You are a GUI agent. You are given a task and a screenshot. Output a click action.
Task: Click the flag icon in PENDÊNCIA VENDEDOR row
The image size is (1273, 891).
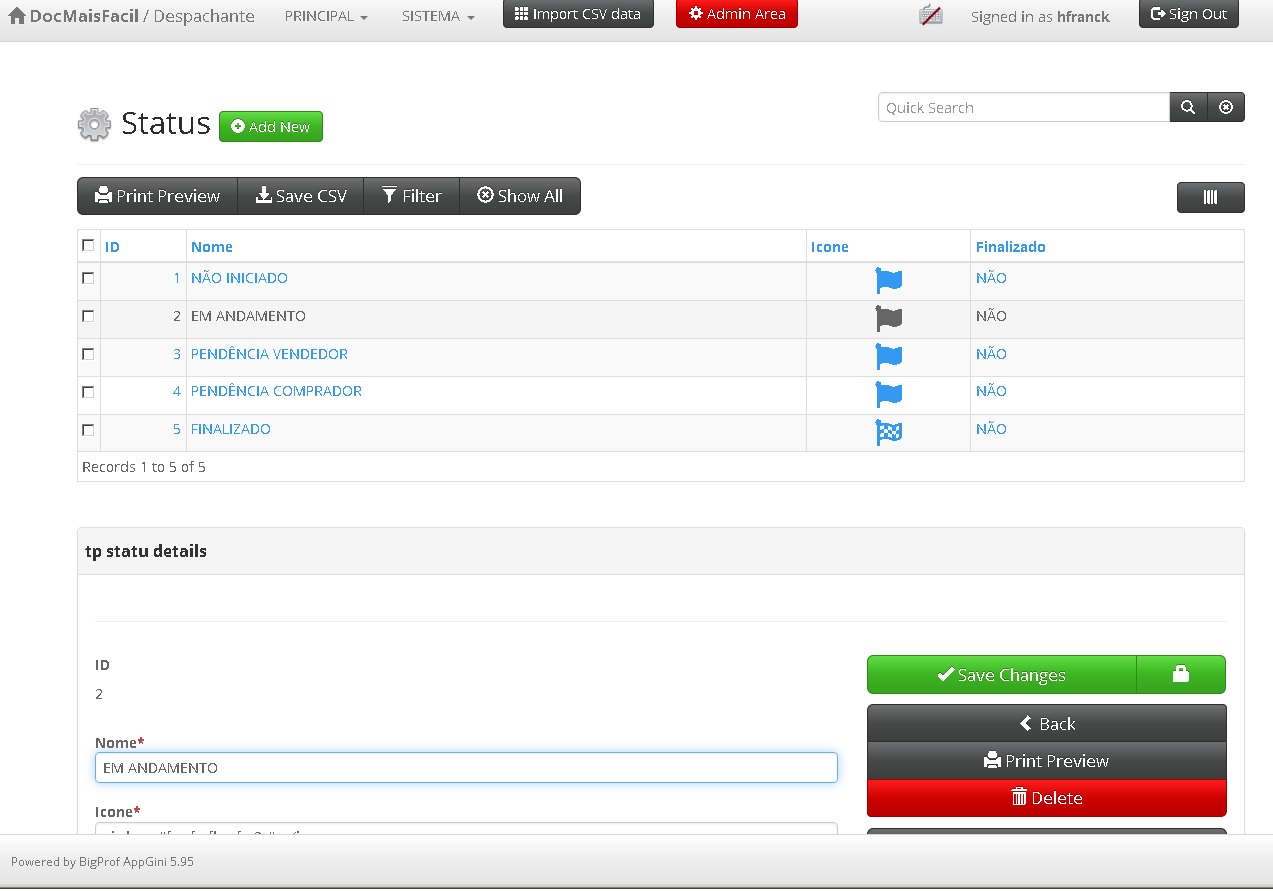pyautogui.click(x=888, y=356)
